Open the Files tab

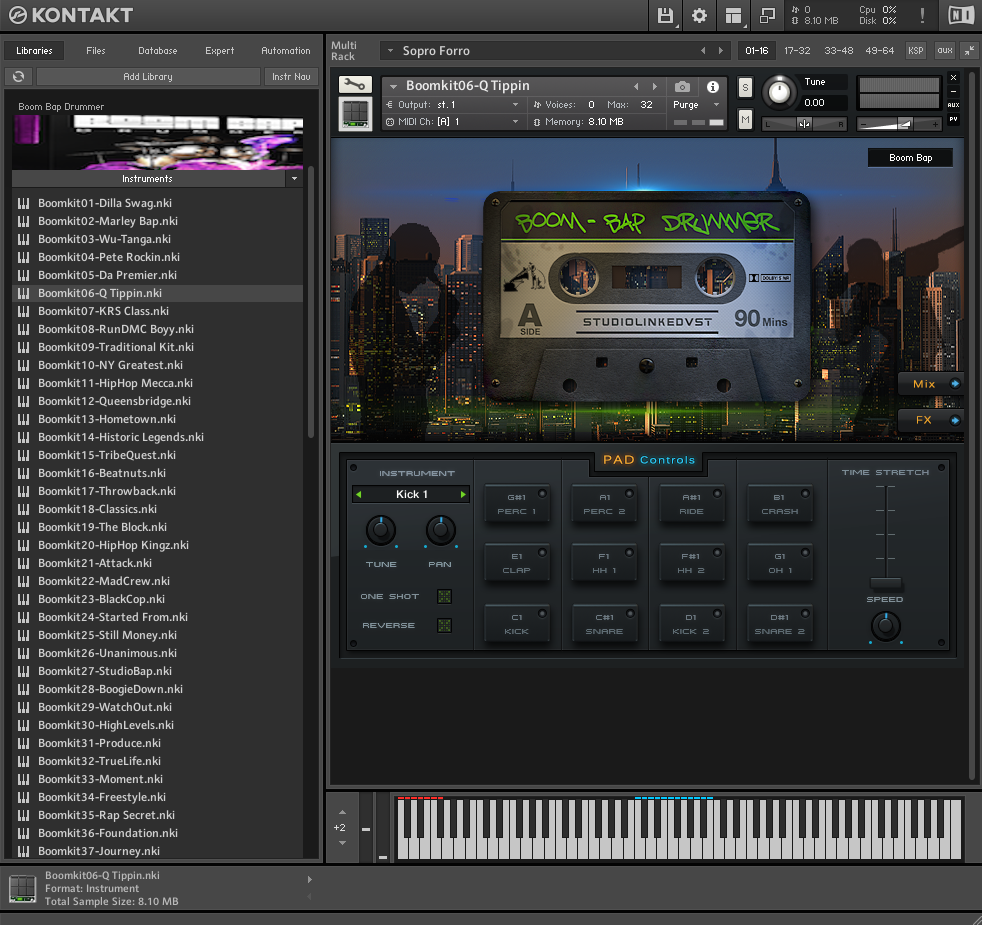click(96, 51)
